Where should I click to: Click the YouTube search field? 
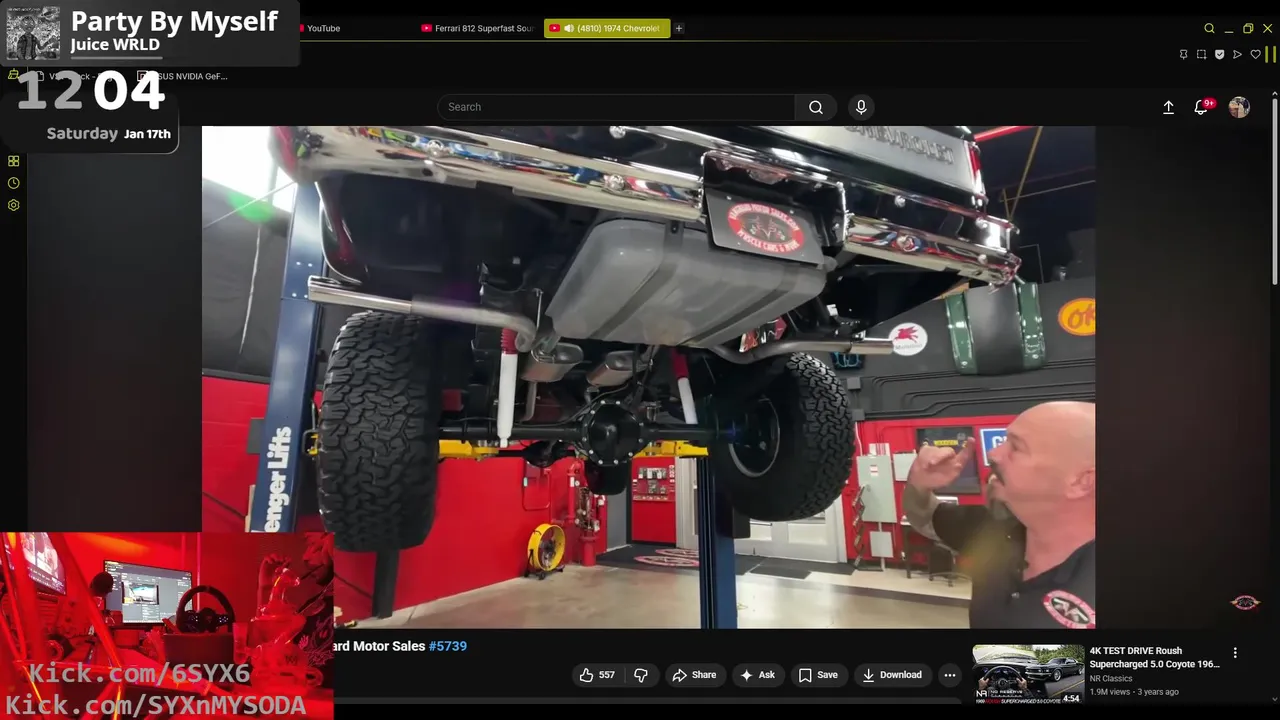[x=616, y=107]
